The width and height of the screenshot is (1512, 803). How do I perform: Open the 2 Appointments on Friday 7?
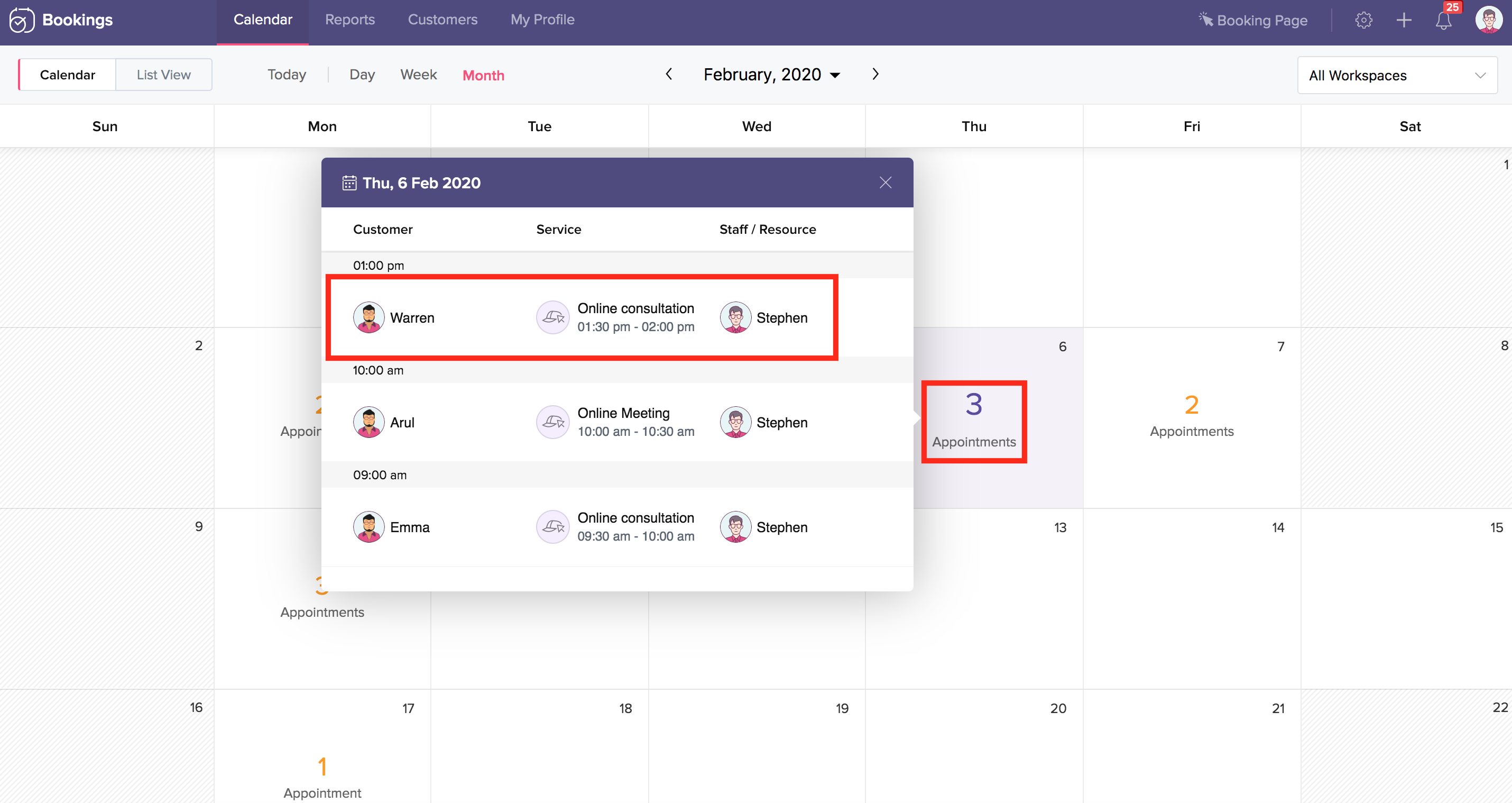[x=1191, y=415]
